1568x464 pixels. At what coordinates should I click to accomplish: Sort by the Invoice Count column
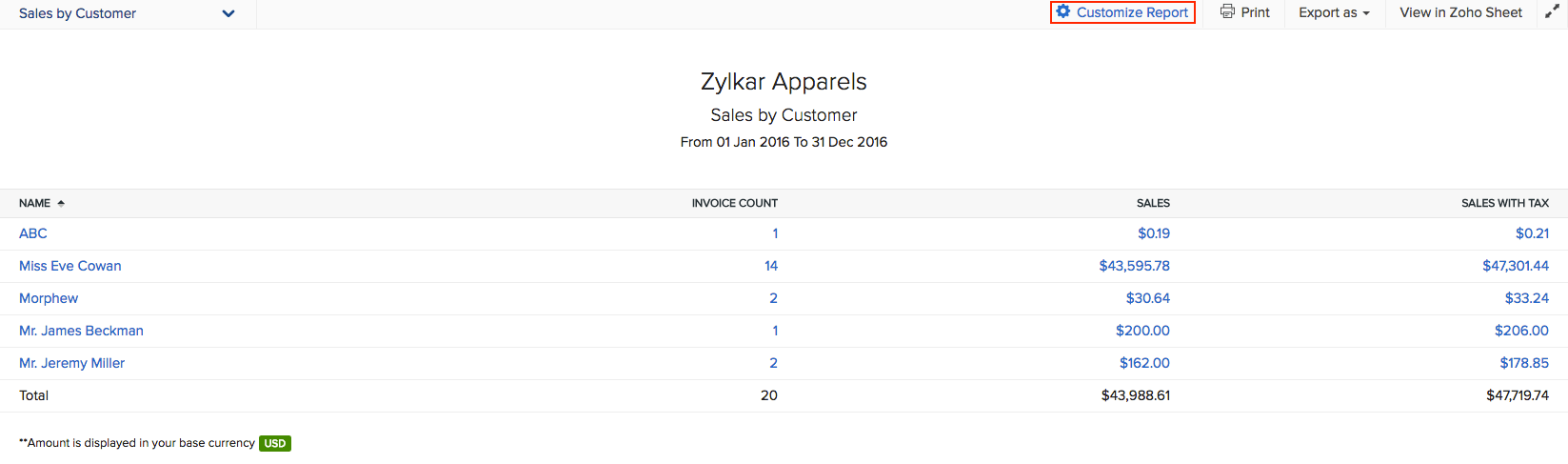click(734, 203)
